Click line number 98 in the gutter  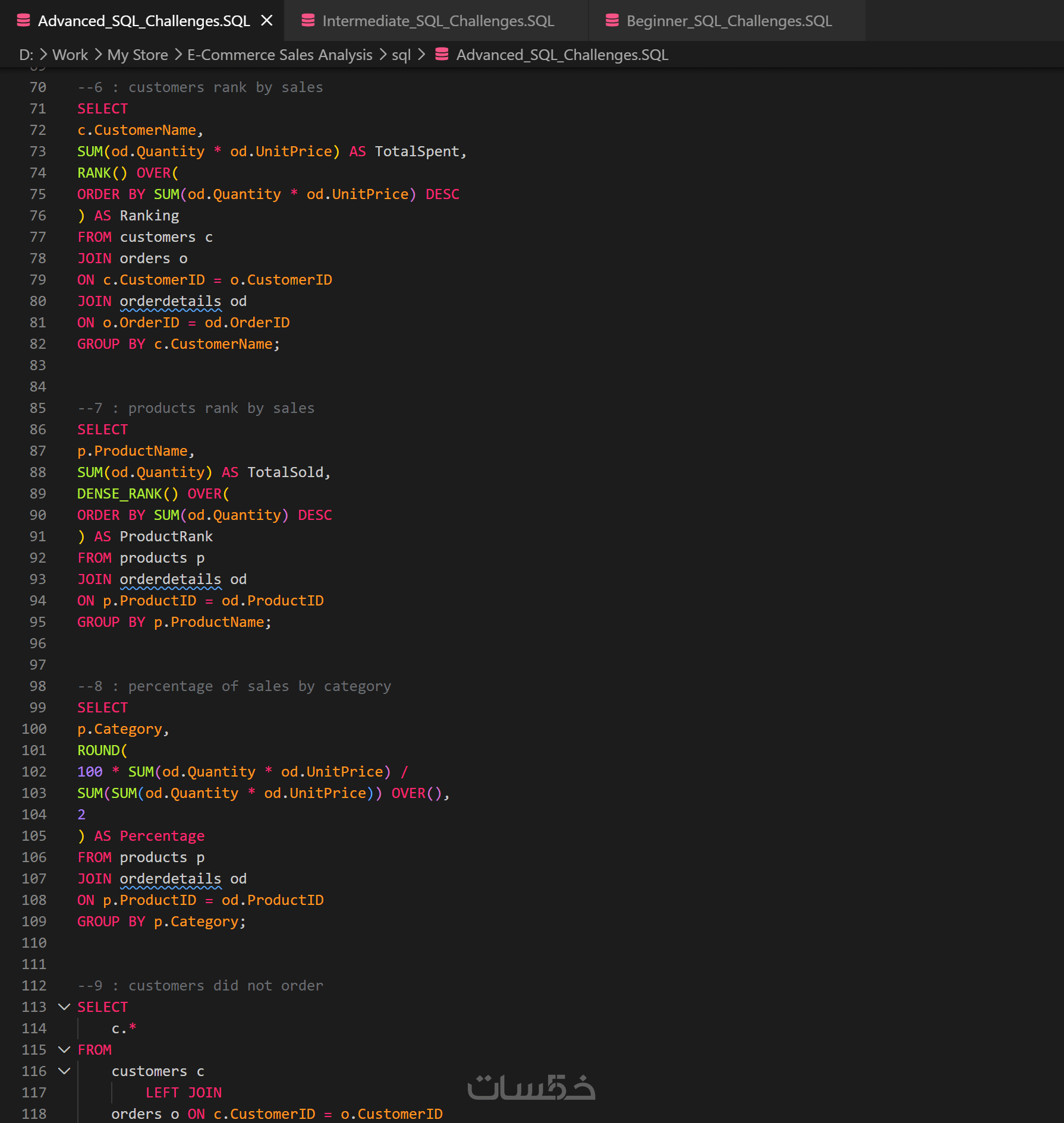click(x=38, y=686)
